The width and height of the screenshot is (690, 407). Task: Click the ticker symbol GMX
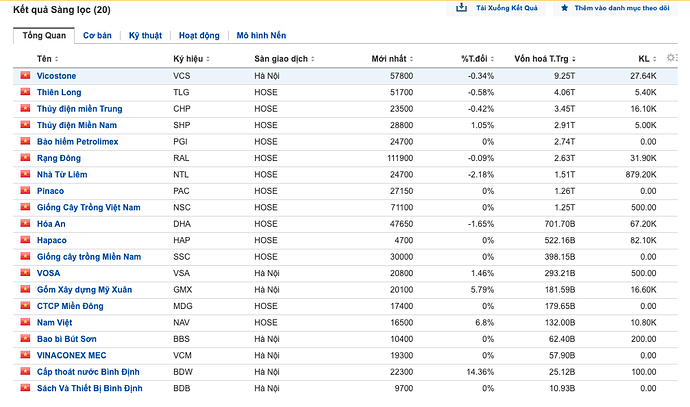coord(183,290)
